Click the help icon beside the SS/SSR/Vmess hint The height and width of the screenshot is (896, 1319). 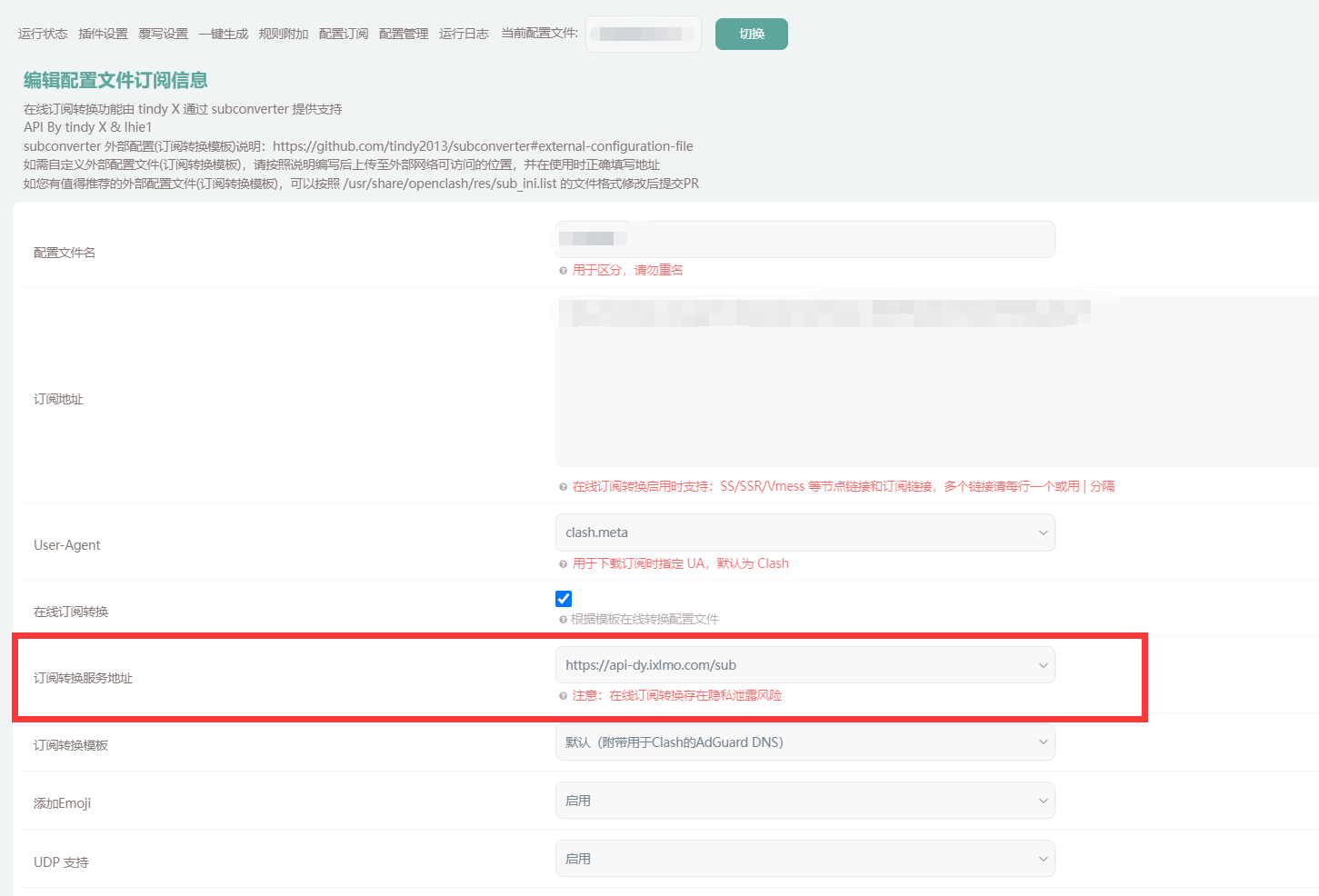pyautogui.click(x=563, y=486)
